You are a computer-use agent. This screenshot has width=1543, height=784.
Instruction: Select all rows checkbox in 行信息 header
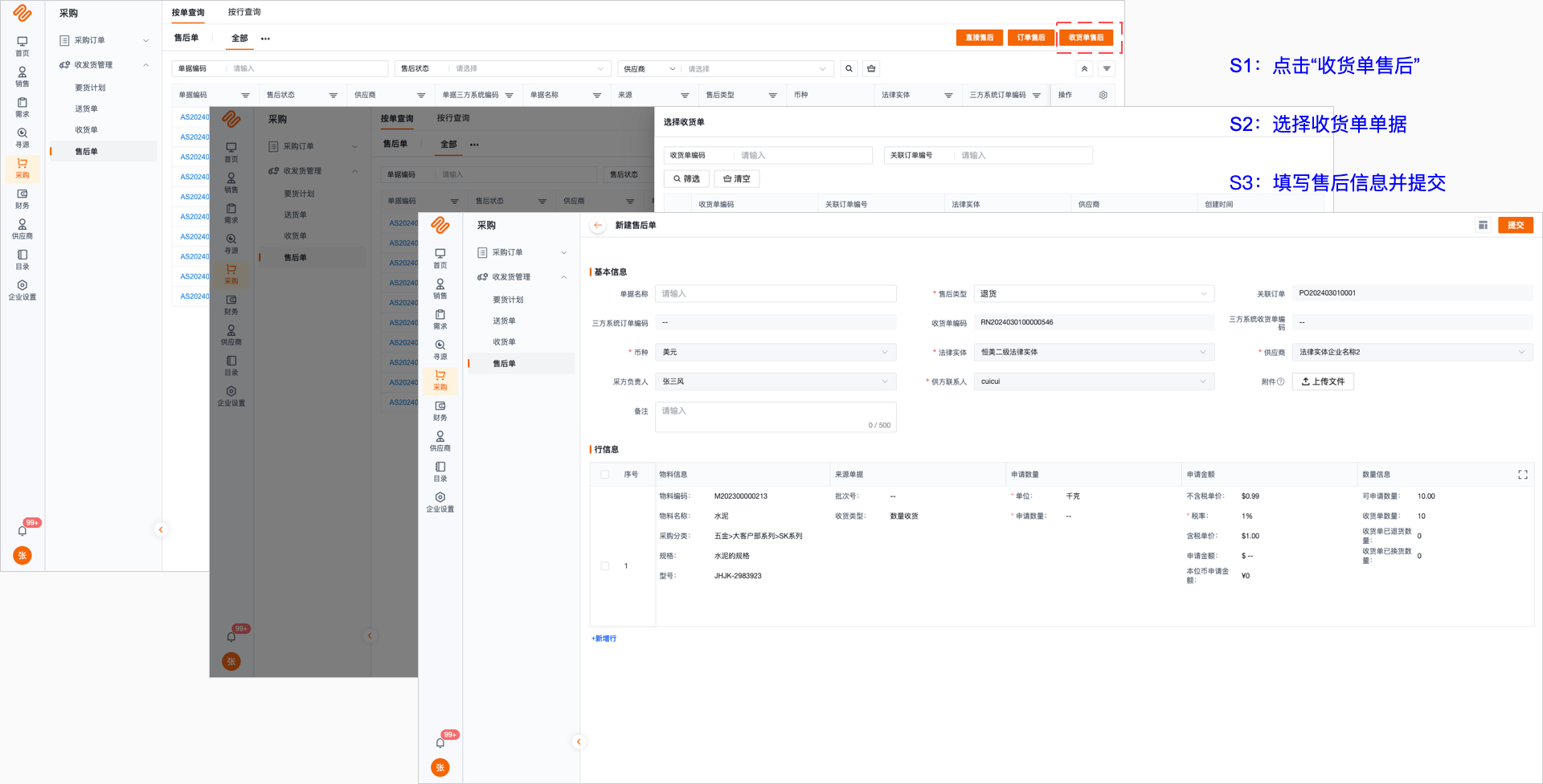point(605,475)
